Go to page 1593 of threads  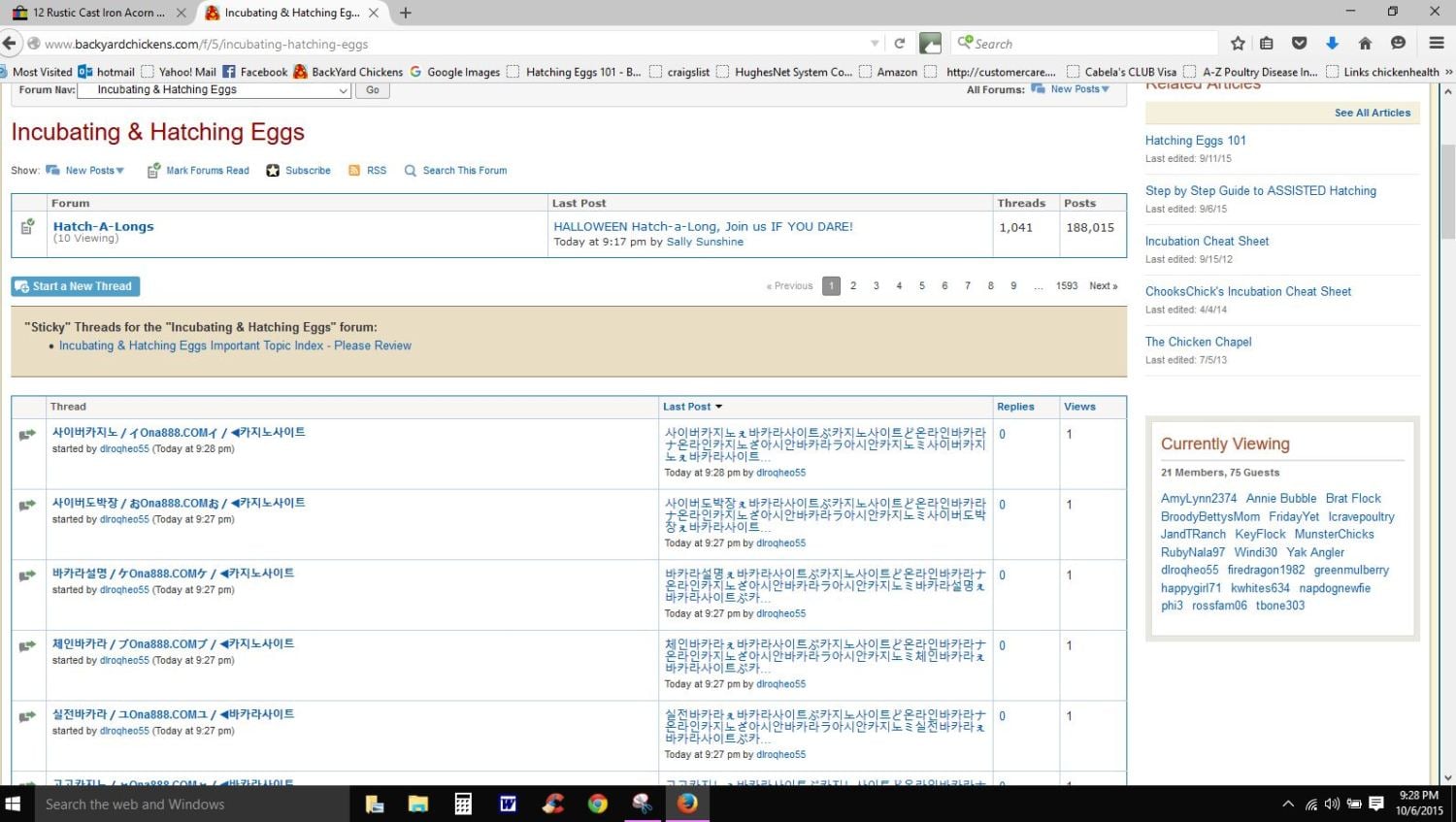coord(1066,286)
